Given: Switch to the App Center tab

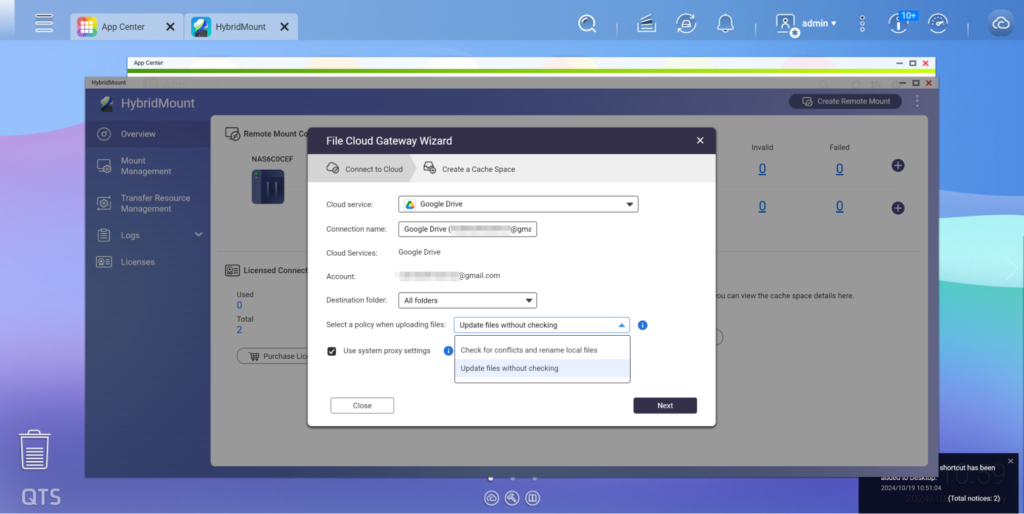Looking at the screenshot, I should tap(122, 27).
